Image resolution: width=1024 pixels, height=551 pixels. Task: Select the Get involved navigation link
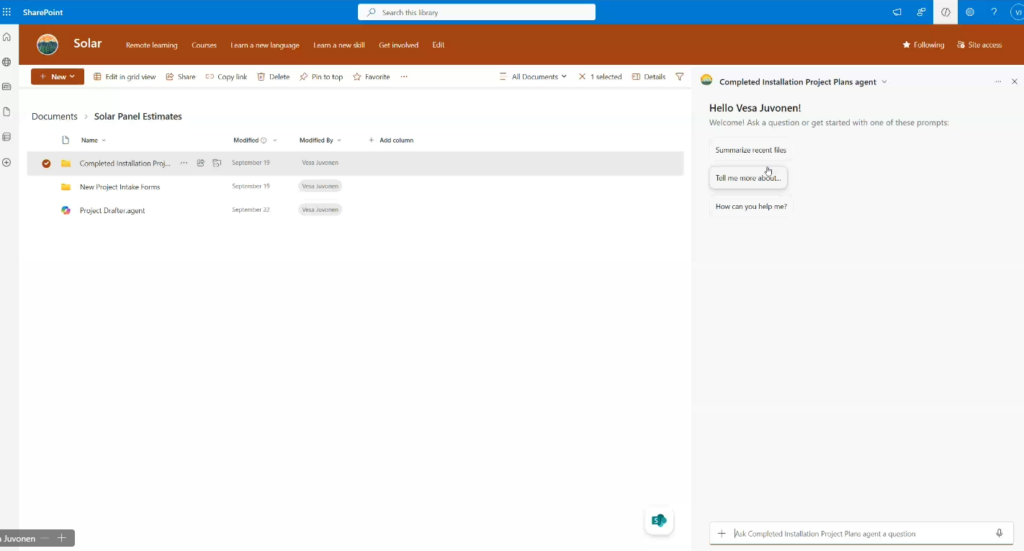point(398,45)
